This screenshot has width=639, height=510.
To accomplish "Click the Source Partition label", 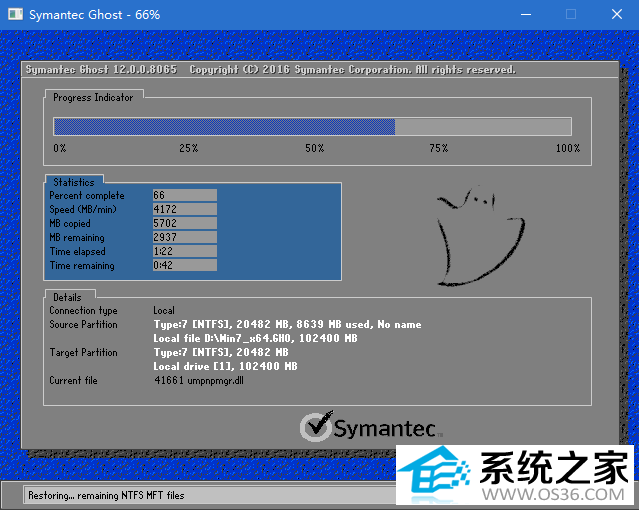I will coord(83,325).
